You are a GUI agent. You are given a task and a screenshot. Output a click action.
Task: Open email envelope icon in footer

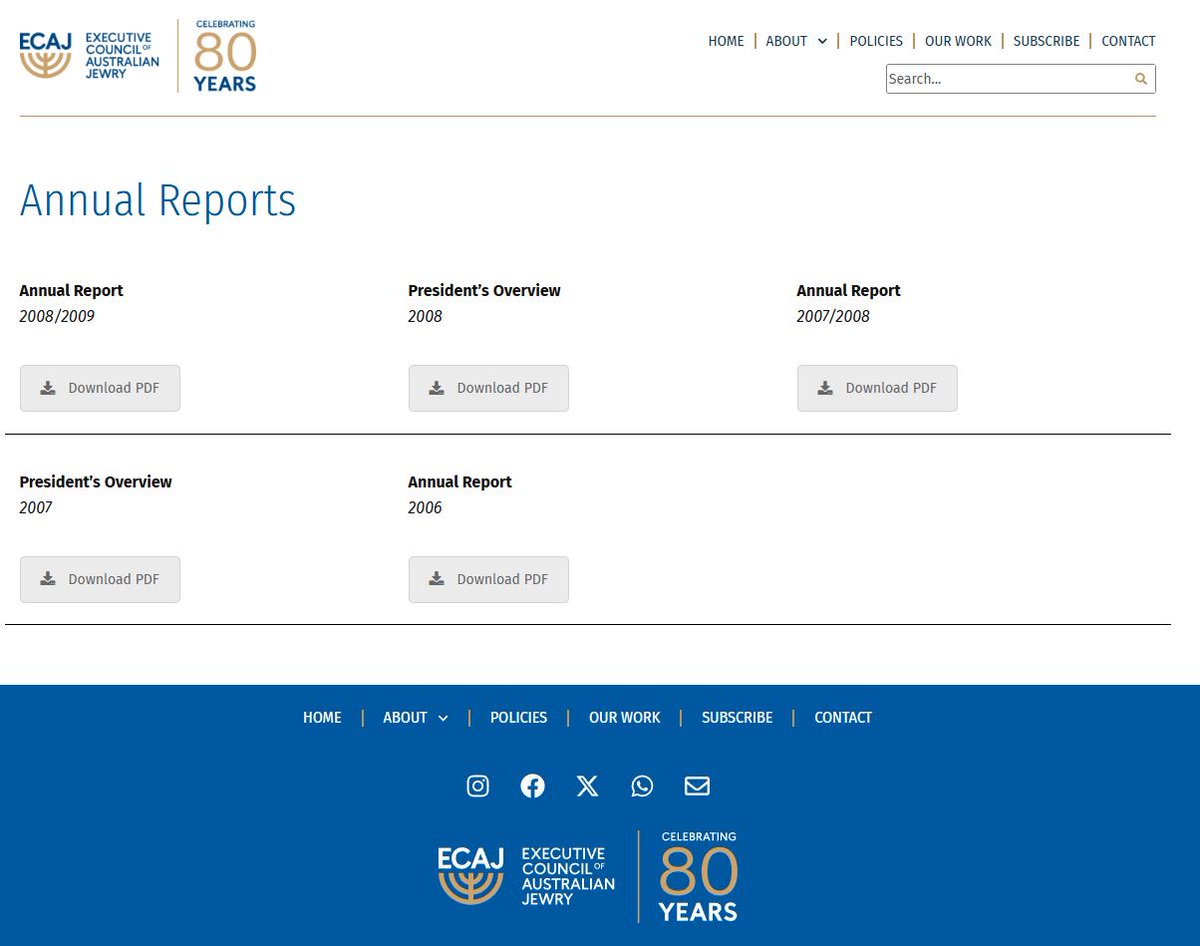pyautogui.click(x=697, y=786)
